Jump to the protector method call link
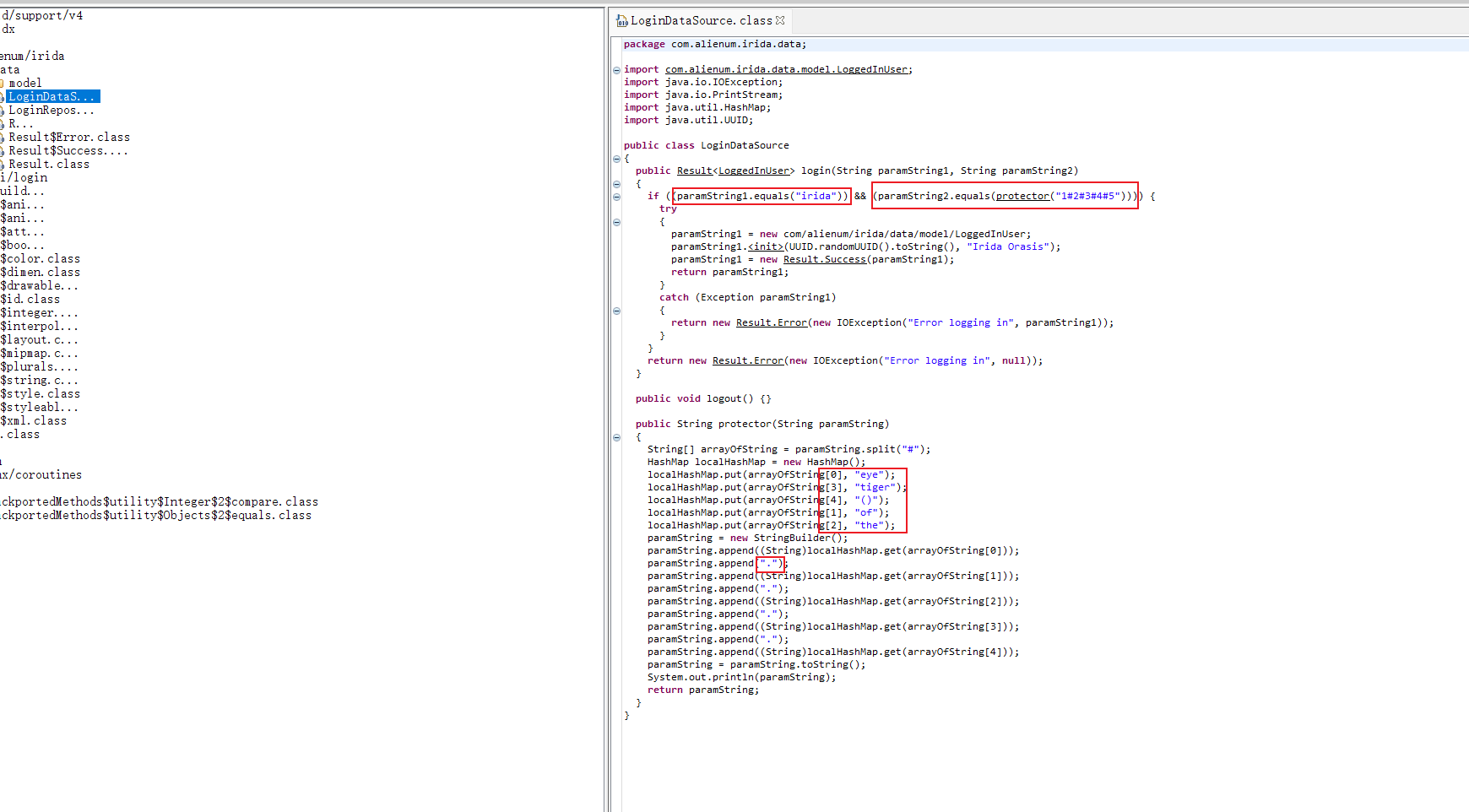 point(1022,196)
